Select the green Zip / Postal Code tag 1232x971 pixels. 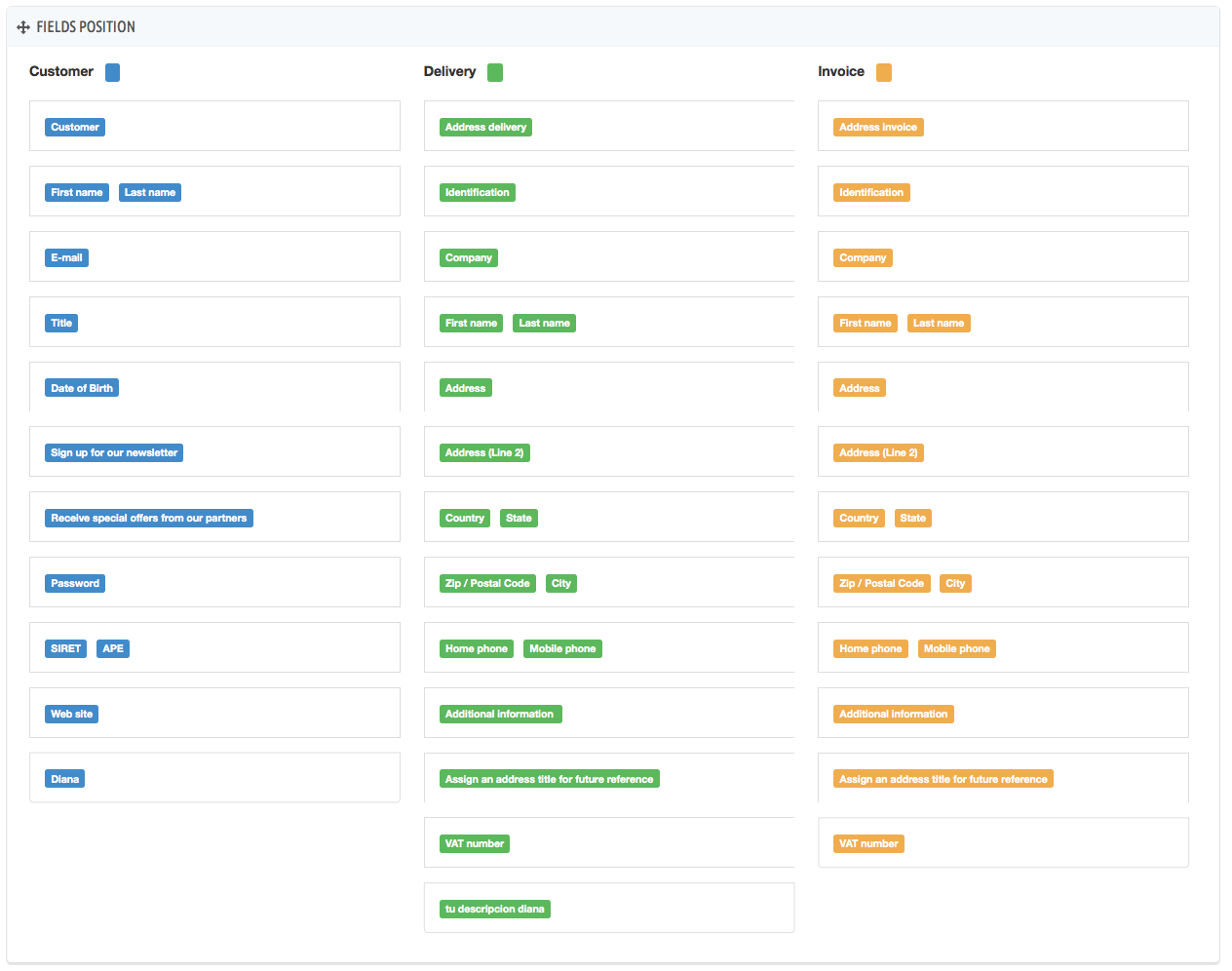(x=487, y=584)
